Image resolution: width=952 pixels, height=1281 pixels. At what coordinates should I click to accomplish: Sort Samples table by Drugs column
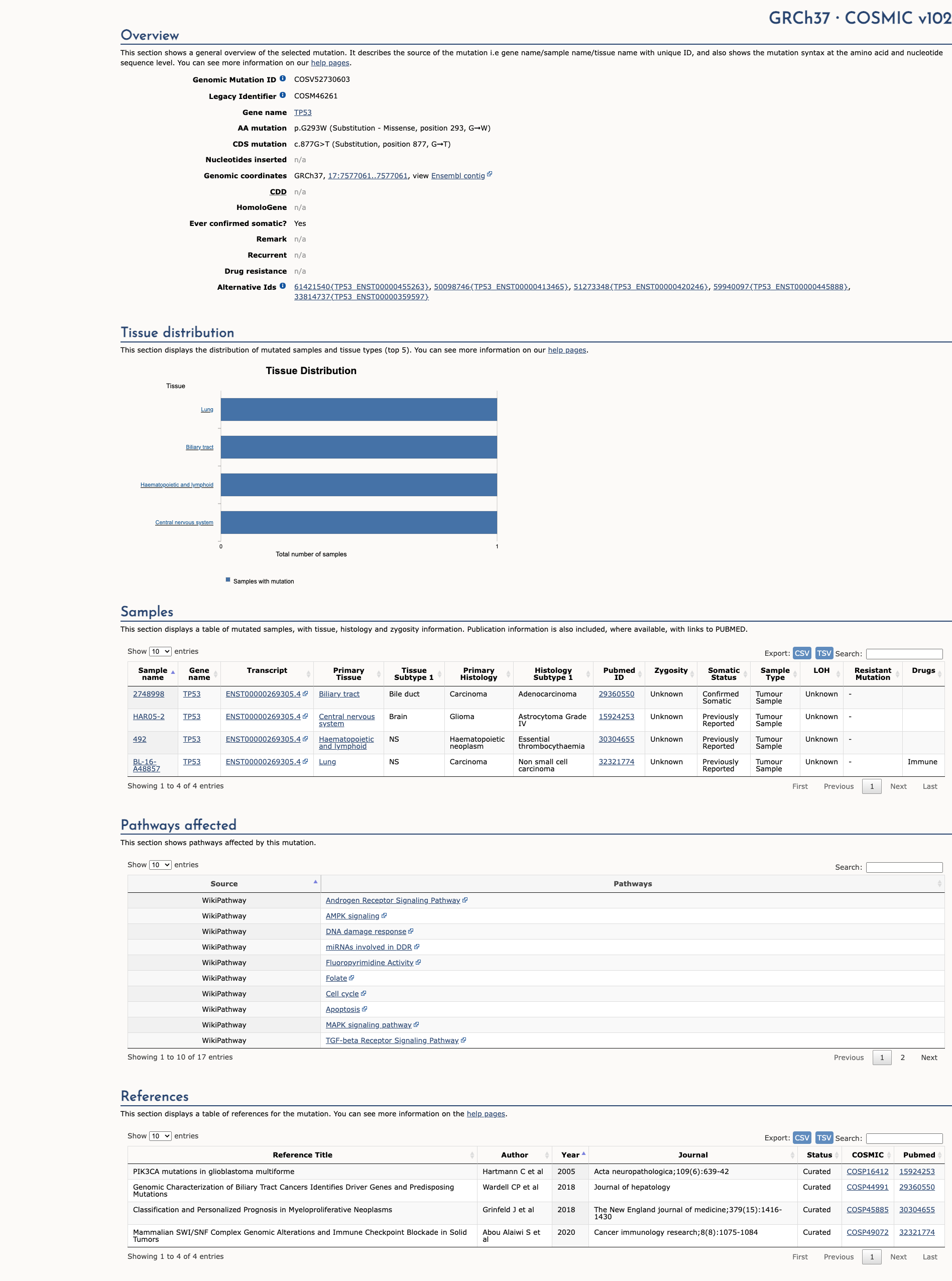923,674
